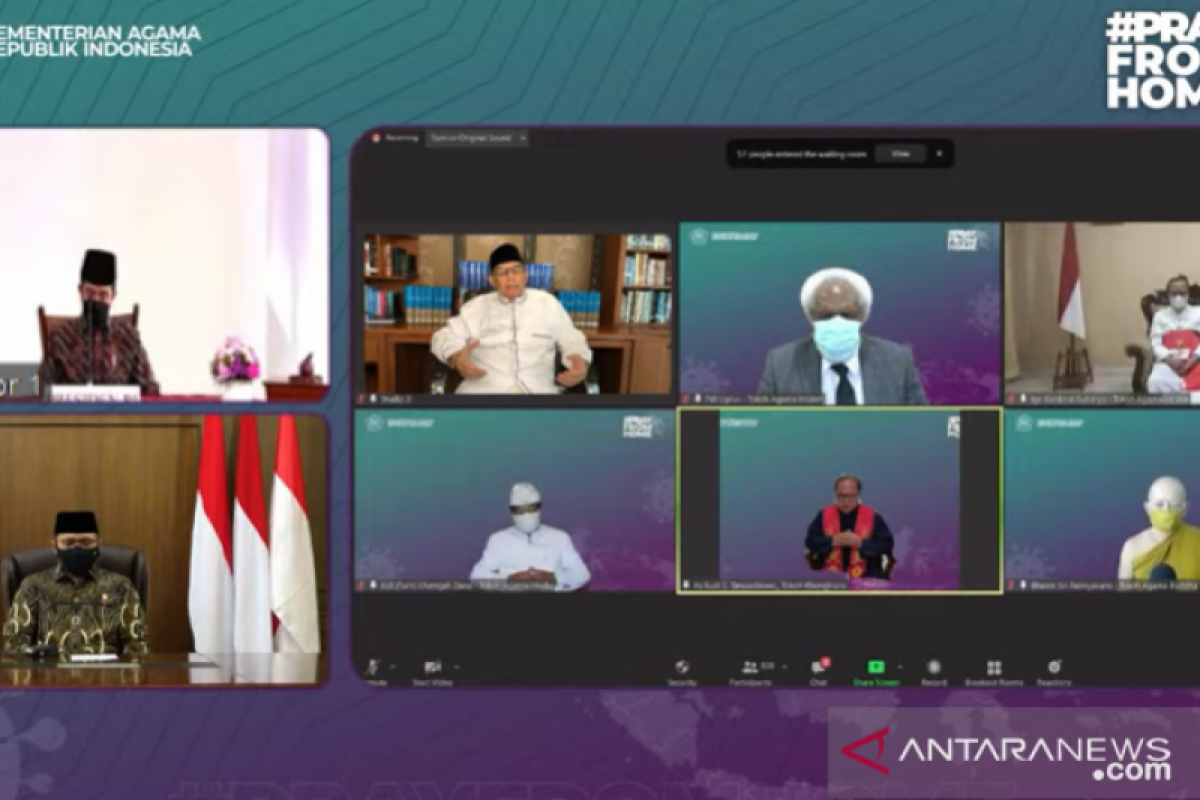Image resolution: width=1200 pixels, height=800 pixels.
Task: Open the Security options in Zoom toolbar
Action: pyautogui.click(x=682, y=669)
